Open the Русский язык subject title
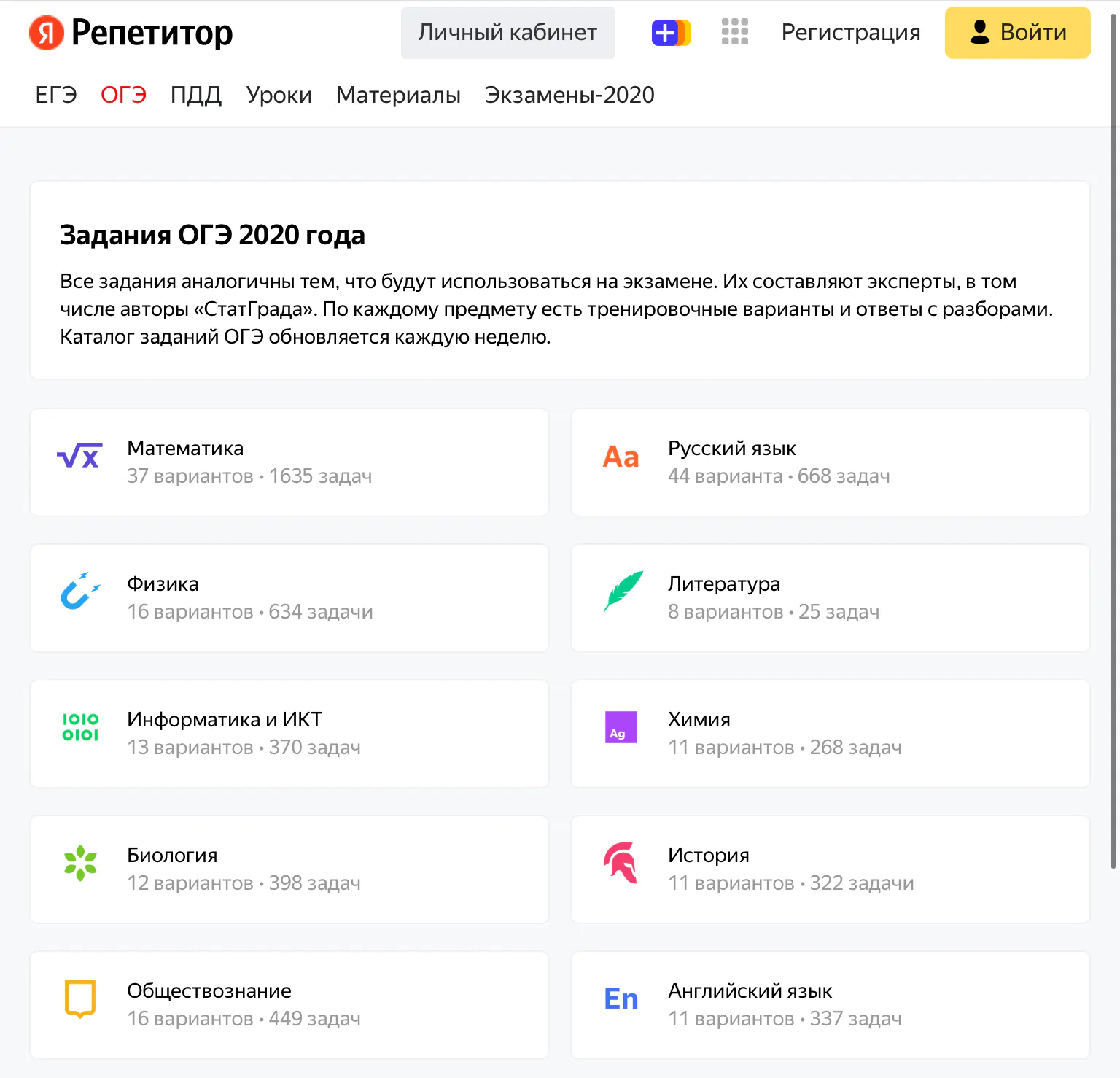 (x=731, y=449)
